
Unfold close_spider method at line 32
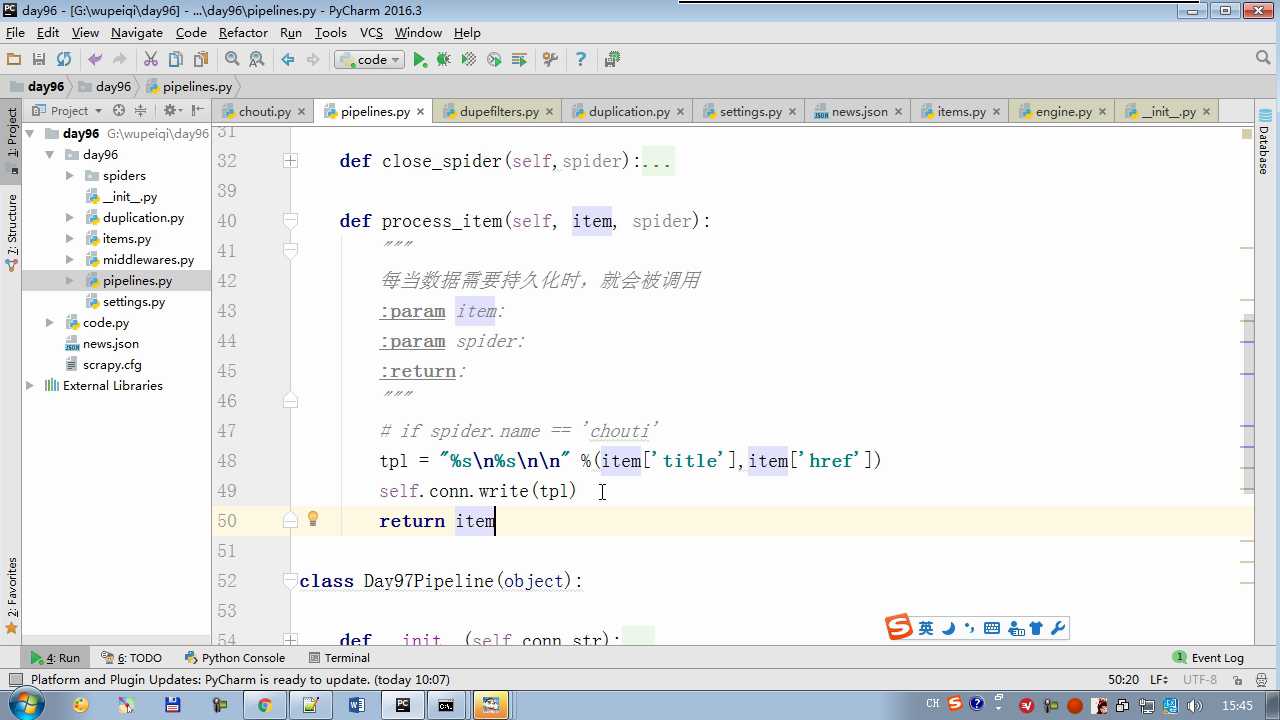[290, 161]
